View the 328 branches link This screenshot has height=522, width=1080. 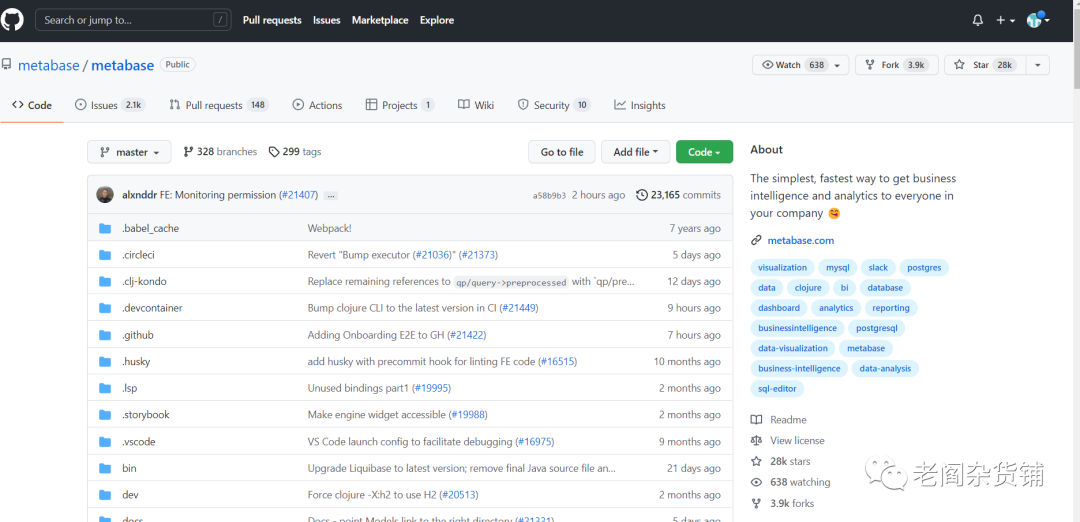point(220,152)
